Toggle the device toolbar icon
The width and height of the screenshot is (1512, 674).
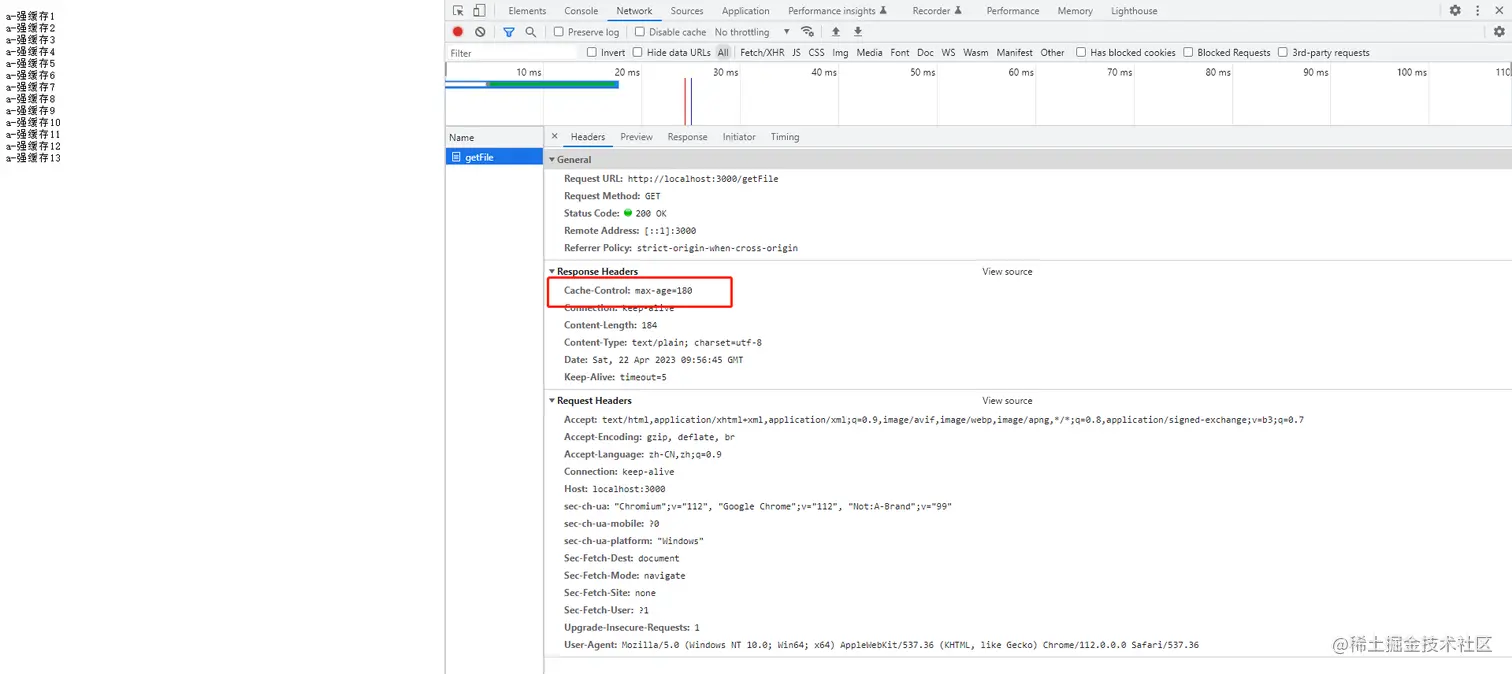pyautogui.click(x=479, y=11)
